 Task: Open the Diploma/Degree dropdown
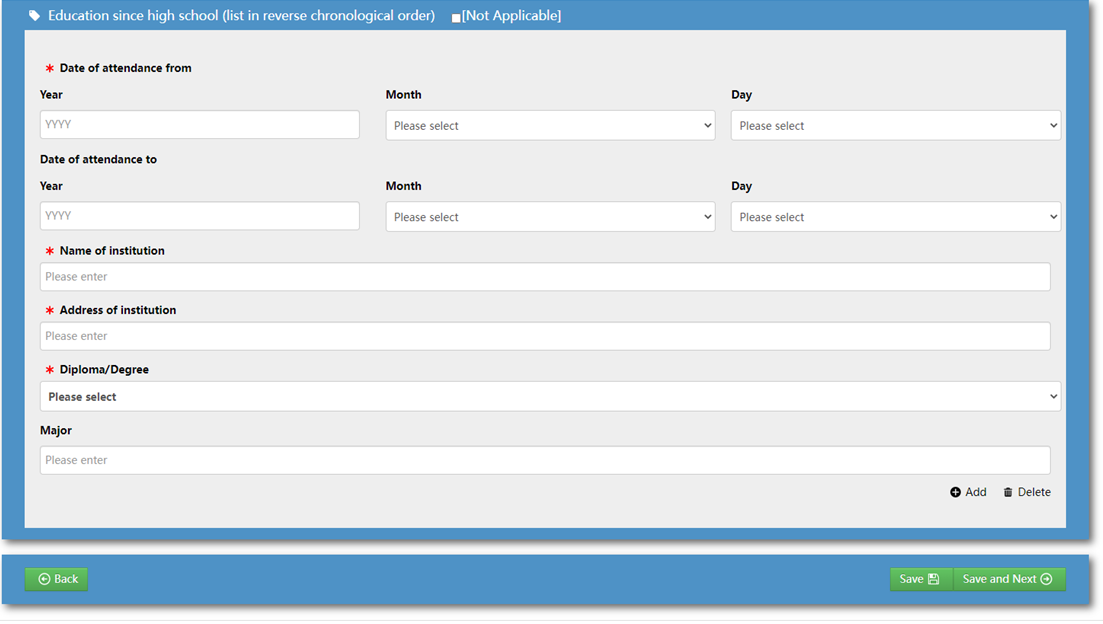click(550, 397)
